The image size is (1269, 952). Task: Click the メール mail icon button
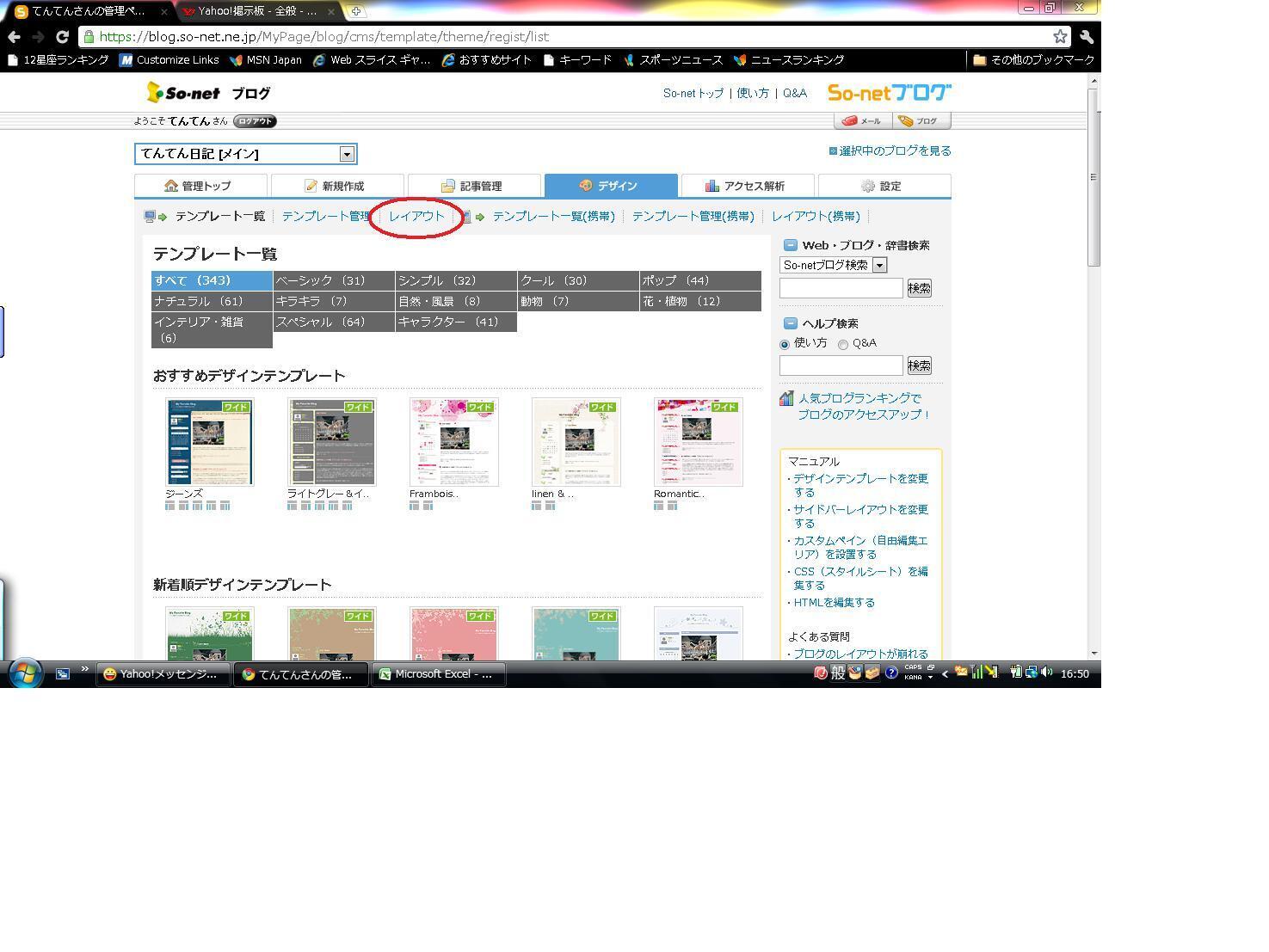pos(862,121)
